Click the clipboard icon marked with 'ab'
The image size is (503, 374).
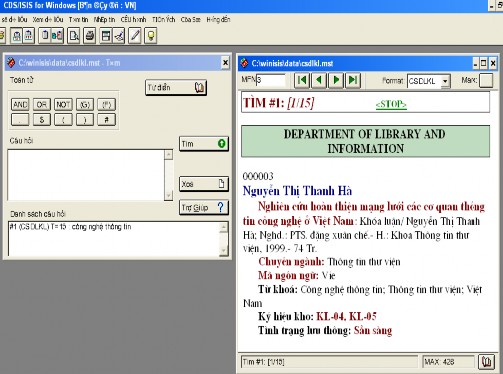(57, 36)
